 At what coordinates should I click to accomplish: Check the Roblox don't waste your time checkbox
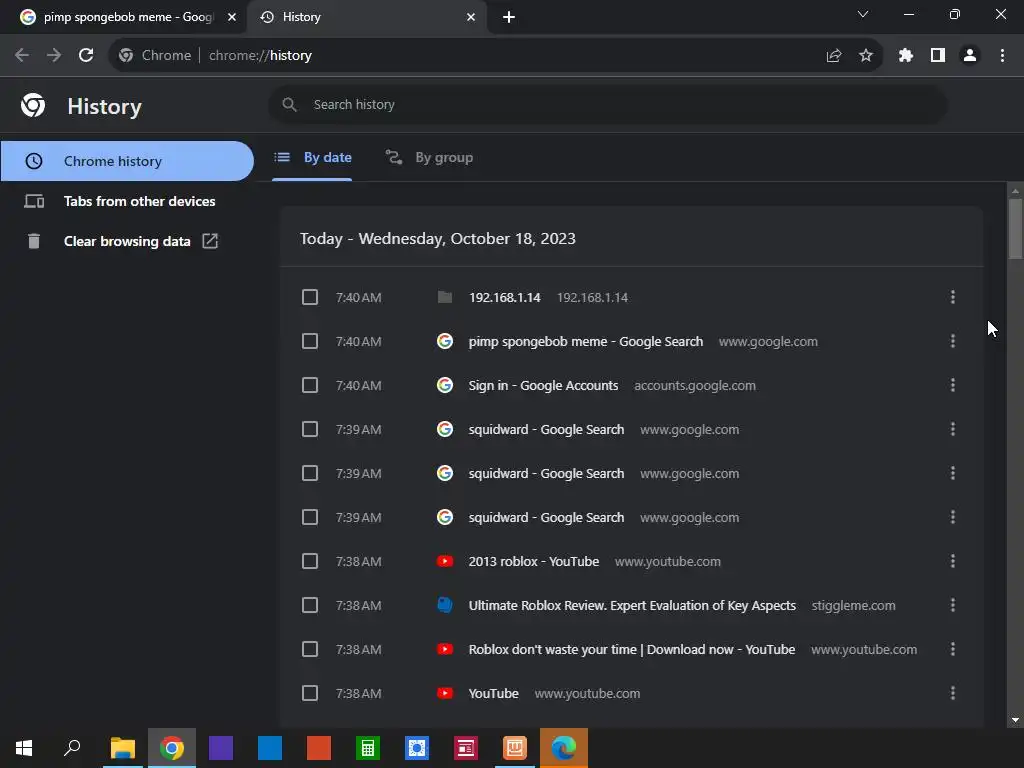(x=310, y=649)
